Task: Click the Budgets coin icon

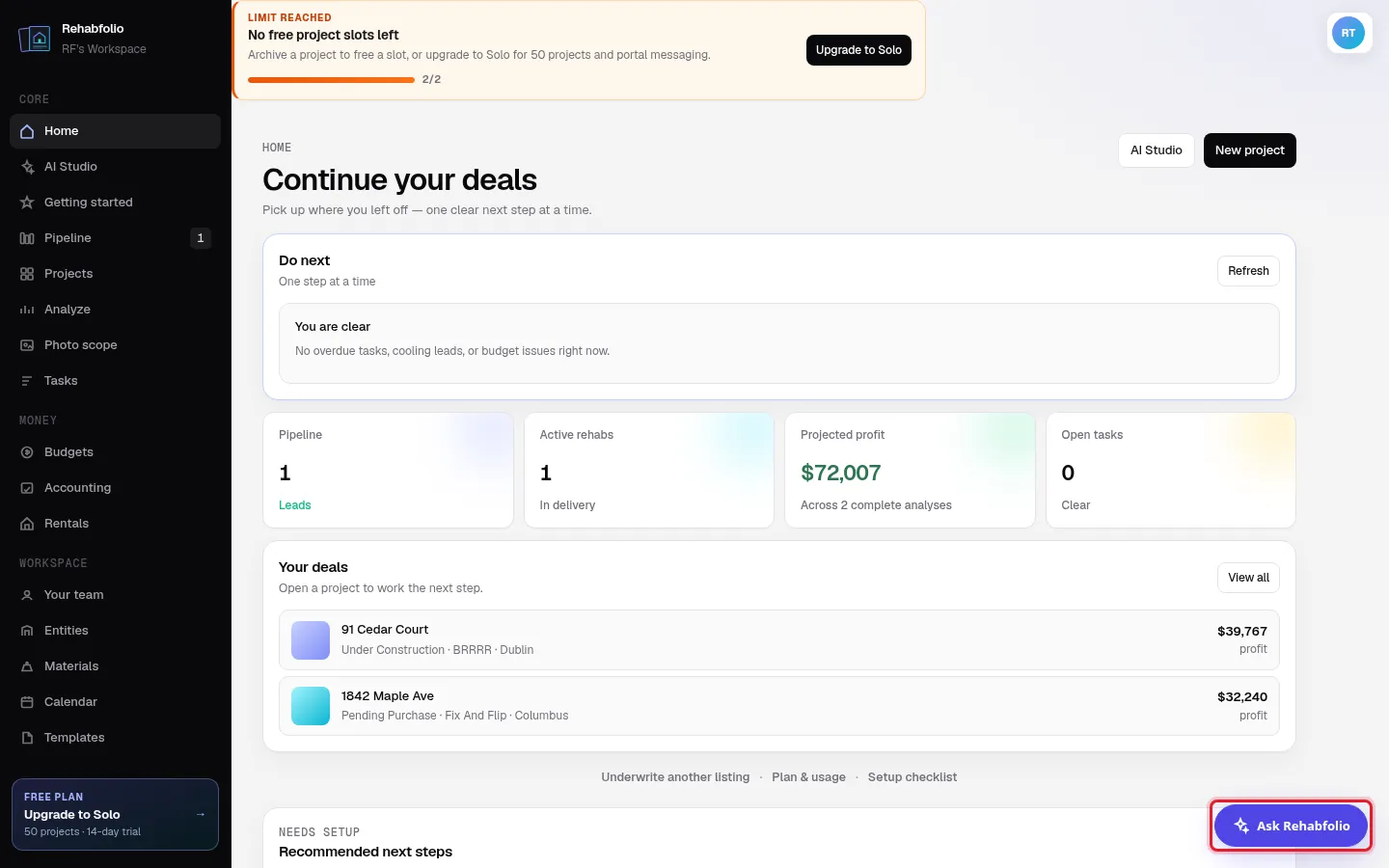Action: click(x=27, y=452)
